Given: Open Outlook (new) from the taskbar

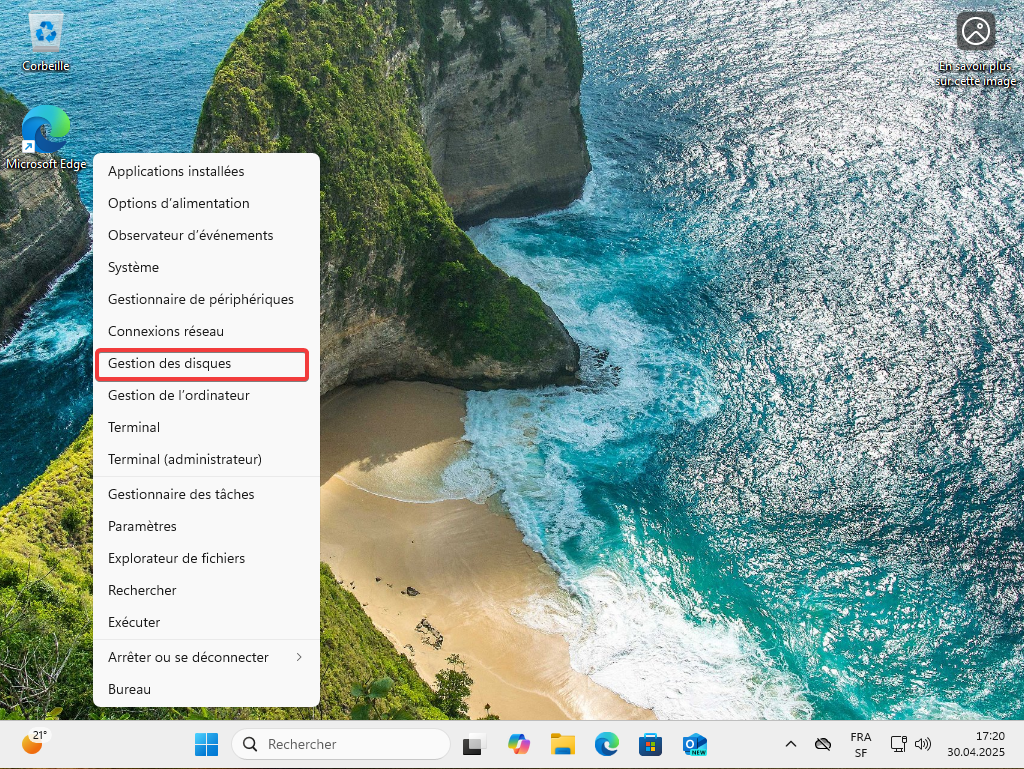Looking at the screenshot, I should (x=694, y=744).
